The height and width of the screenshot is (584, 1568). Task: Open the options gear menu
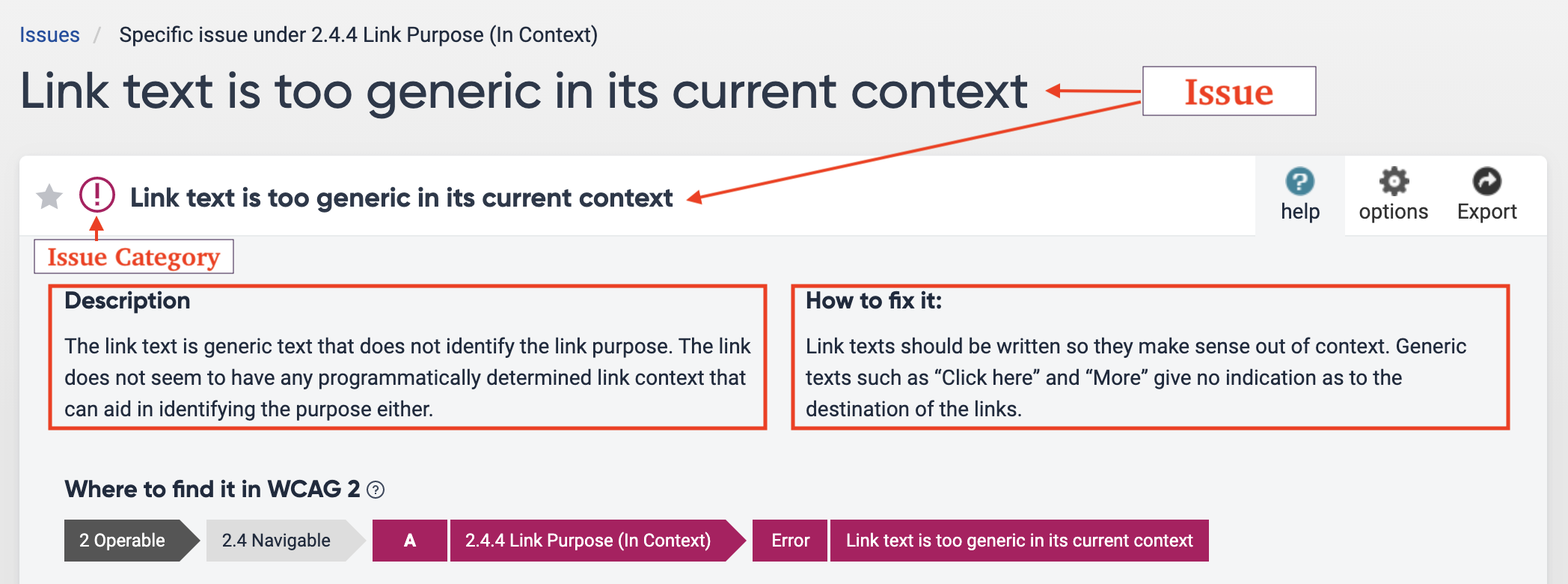[1393, 182]
